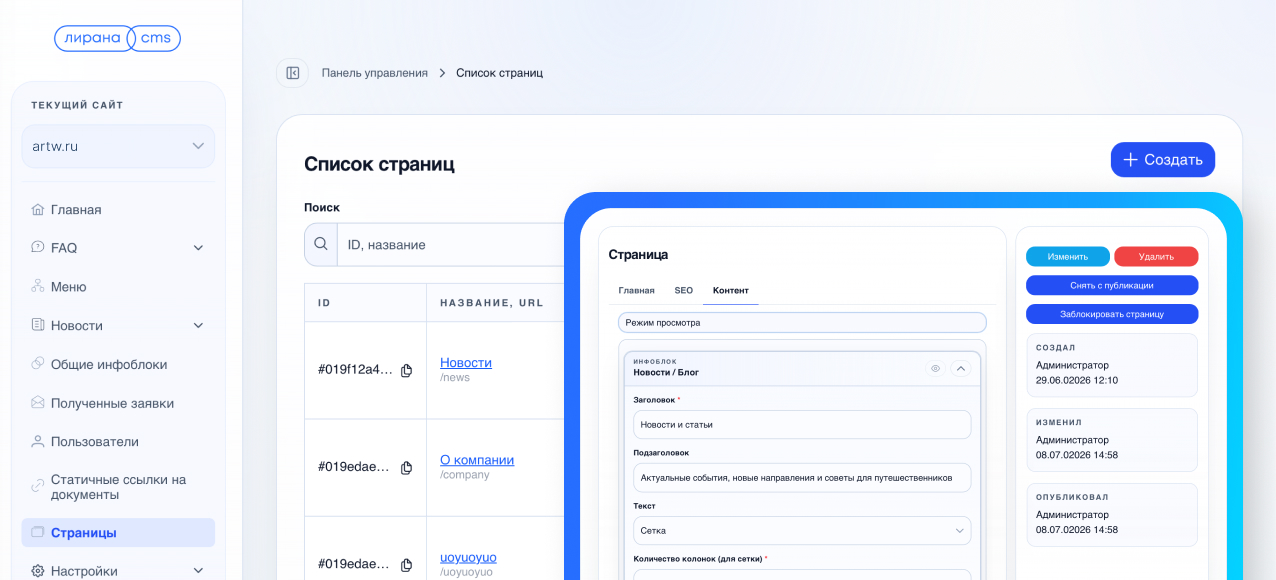Open the Текст dropdown showing Сетка
The width and height of the screenshot is (1276, 580).
point(802,531)
